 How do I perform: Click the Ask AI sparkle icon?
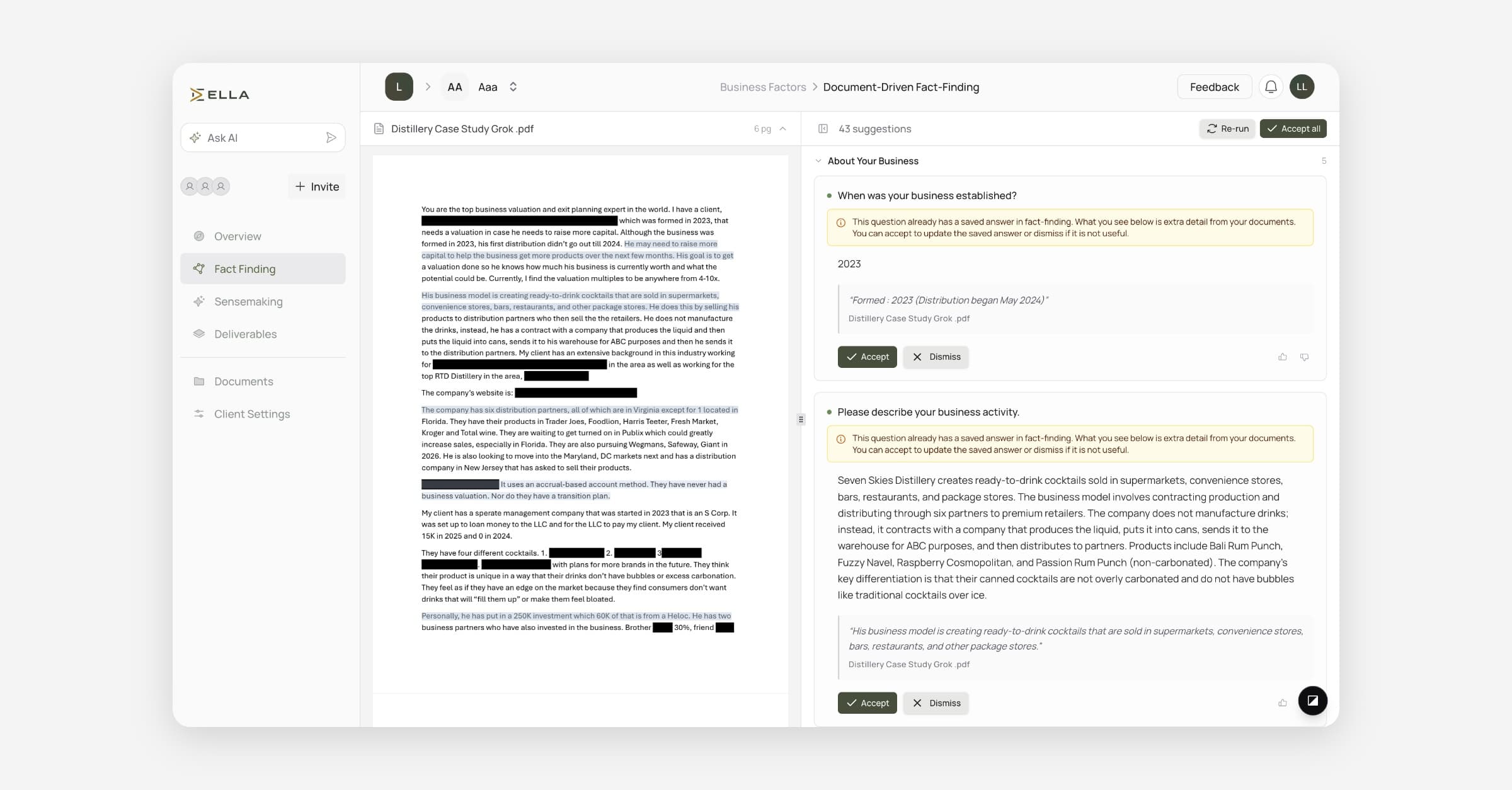(x=195, y=137)
